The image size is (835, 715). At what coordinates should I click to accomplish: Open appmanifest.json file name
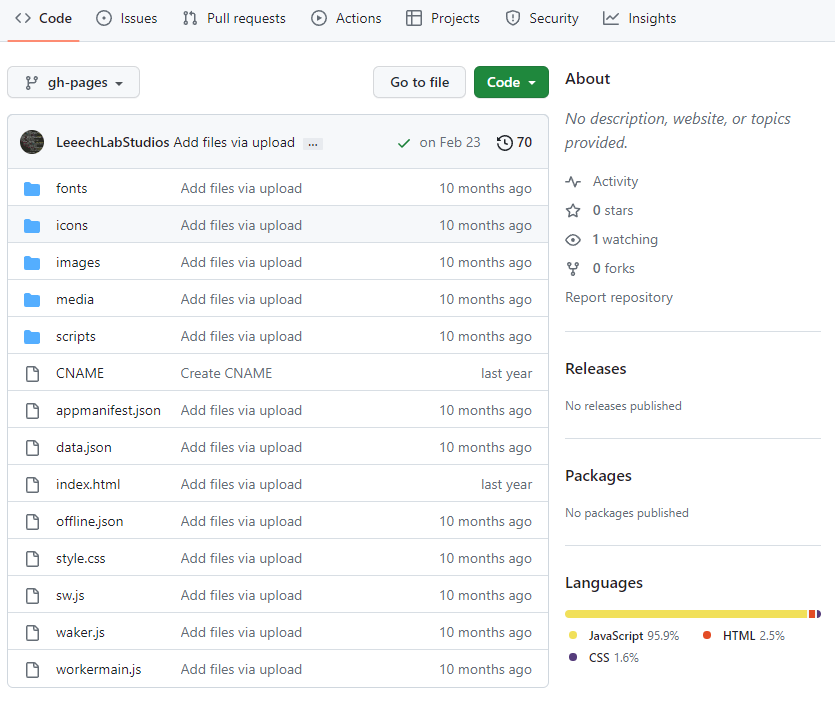click(108, 410)
